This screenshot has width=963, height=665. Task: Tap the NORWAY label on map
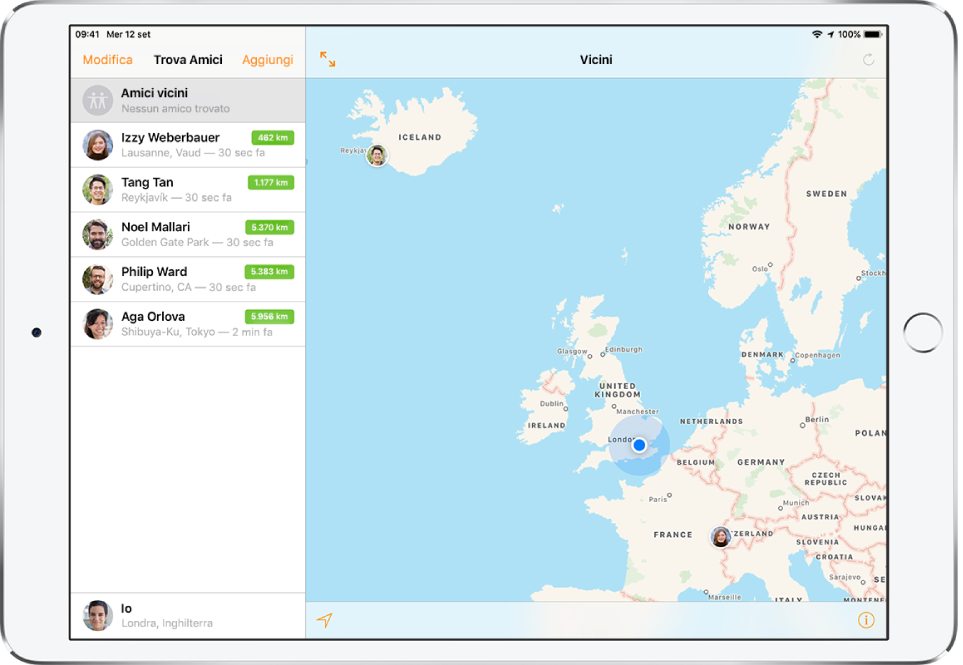[x=749, y=227]
